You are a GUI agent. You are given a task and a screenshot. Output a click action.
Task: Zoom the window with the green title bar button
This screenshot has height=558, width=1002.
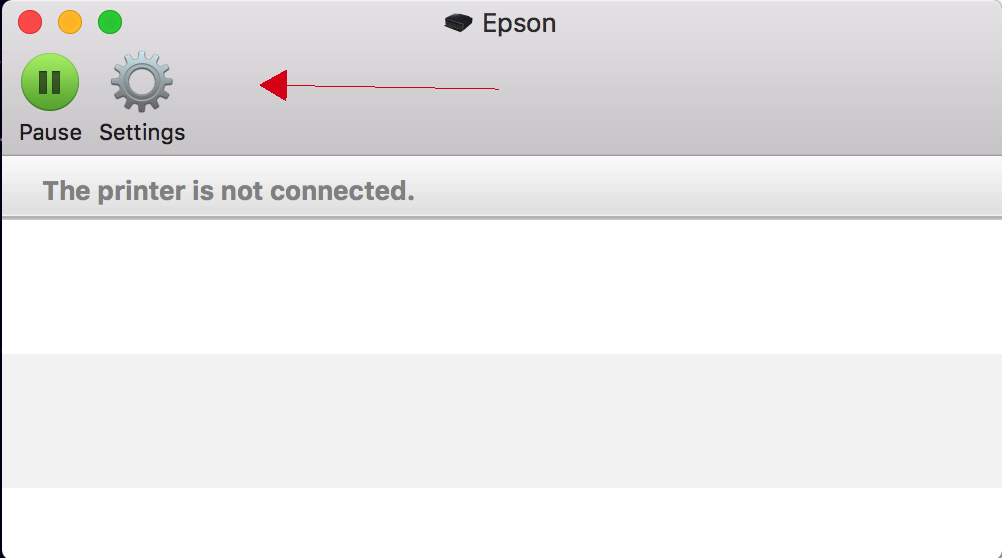(x=110, y=22)
